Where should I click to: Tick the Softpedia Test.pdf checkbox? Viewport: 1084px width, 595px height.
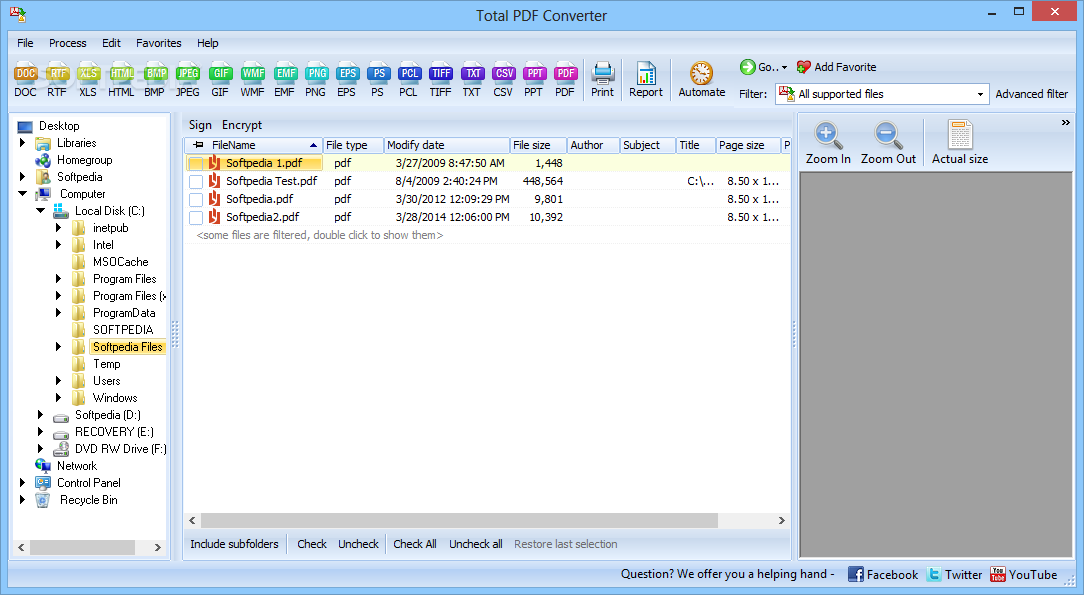pyautogui.click(x=196, y=182)
